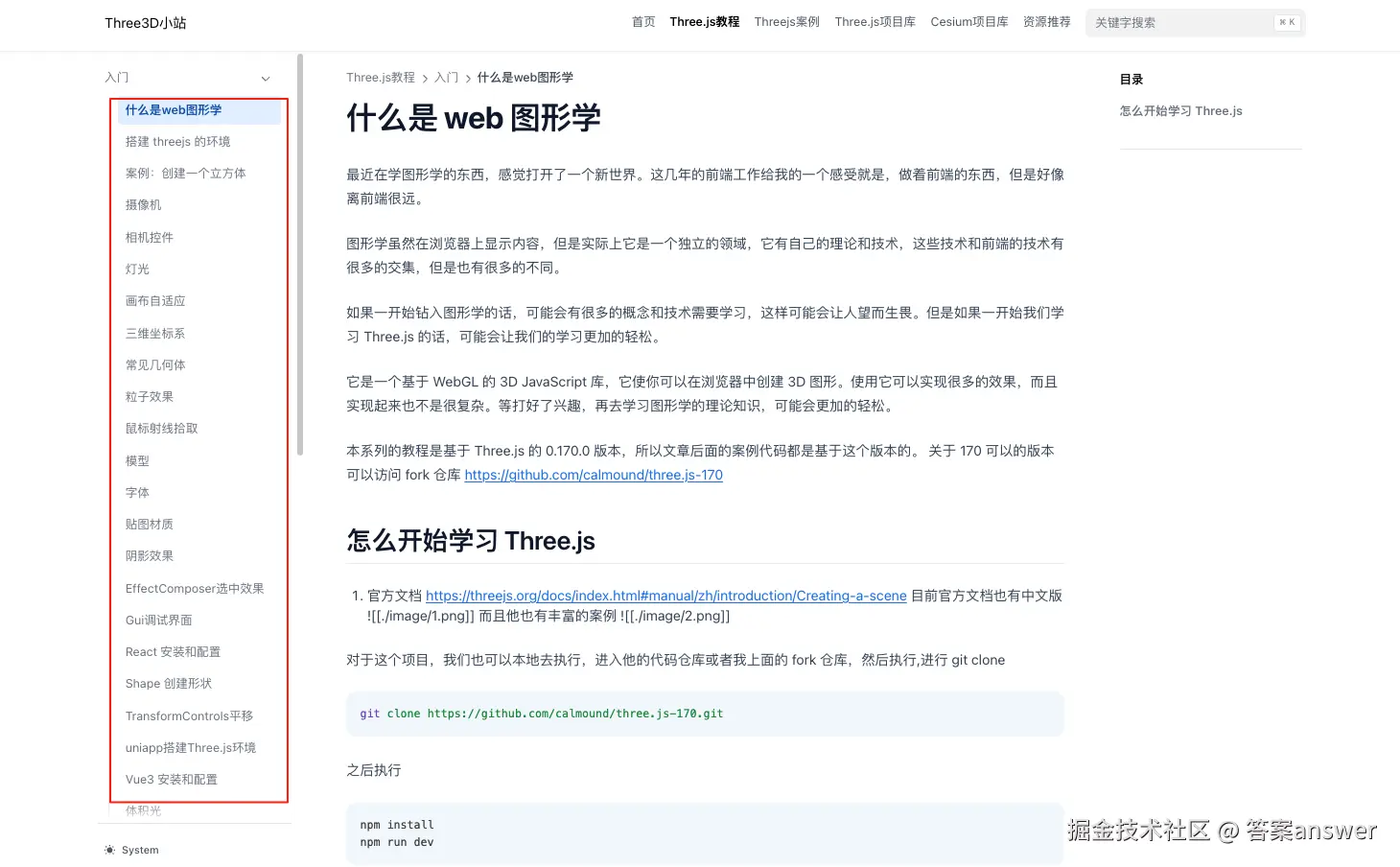Open the 资源推荐 menu item
Image resolution: width=1400 pixels, height=867 pixels.
coord(1047,22)
